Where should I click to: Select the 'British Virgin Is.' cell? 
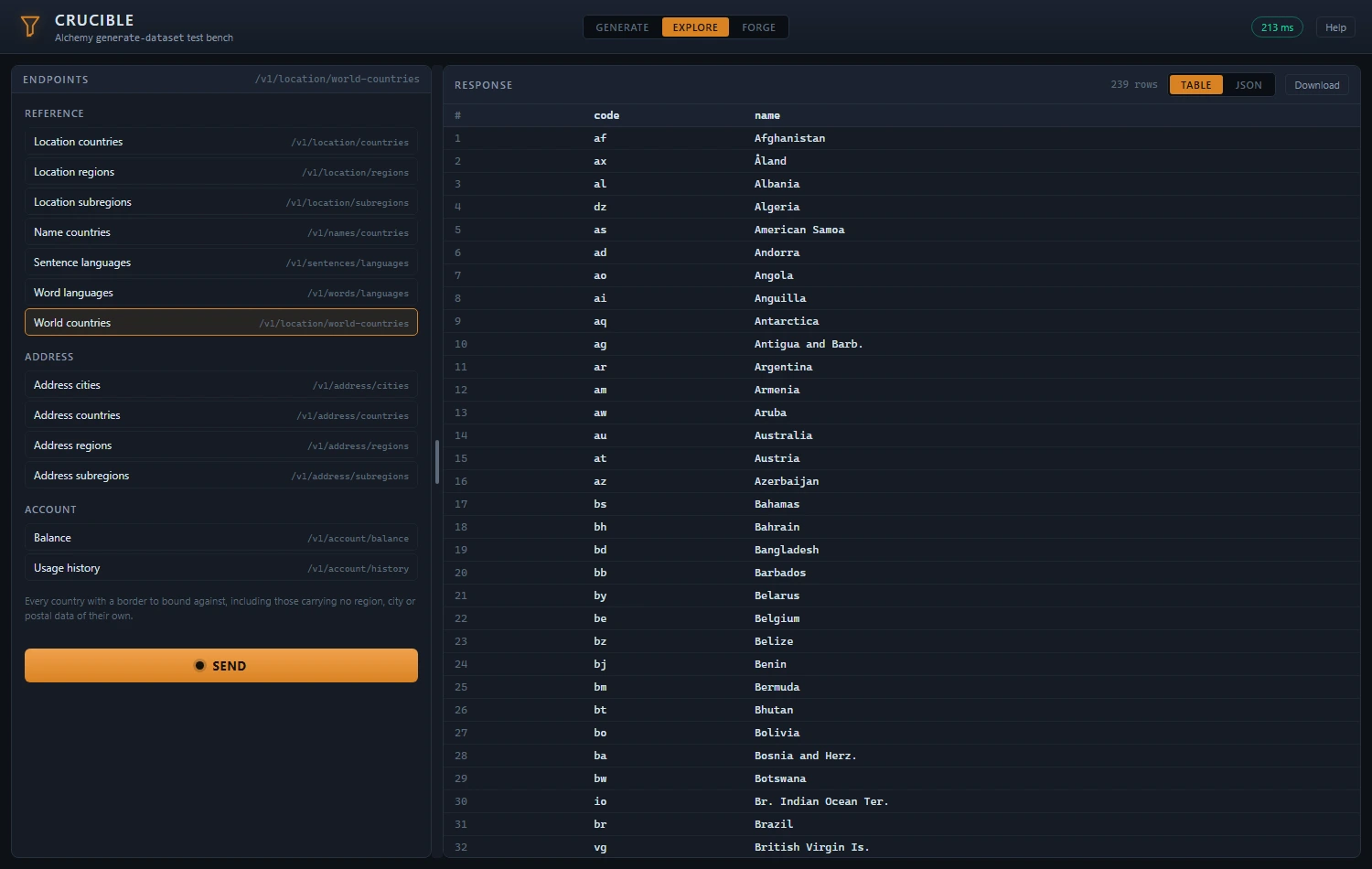pos(812,847)
